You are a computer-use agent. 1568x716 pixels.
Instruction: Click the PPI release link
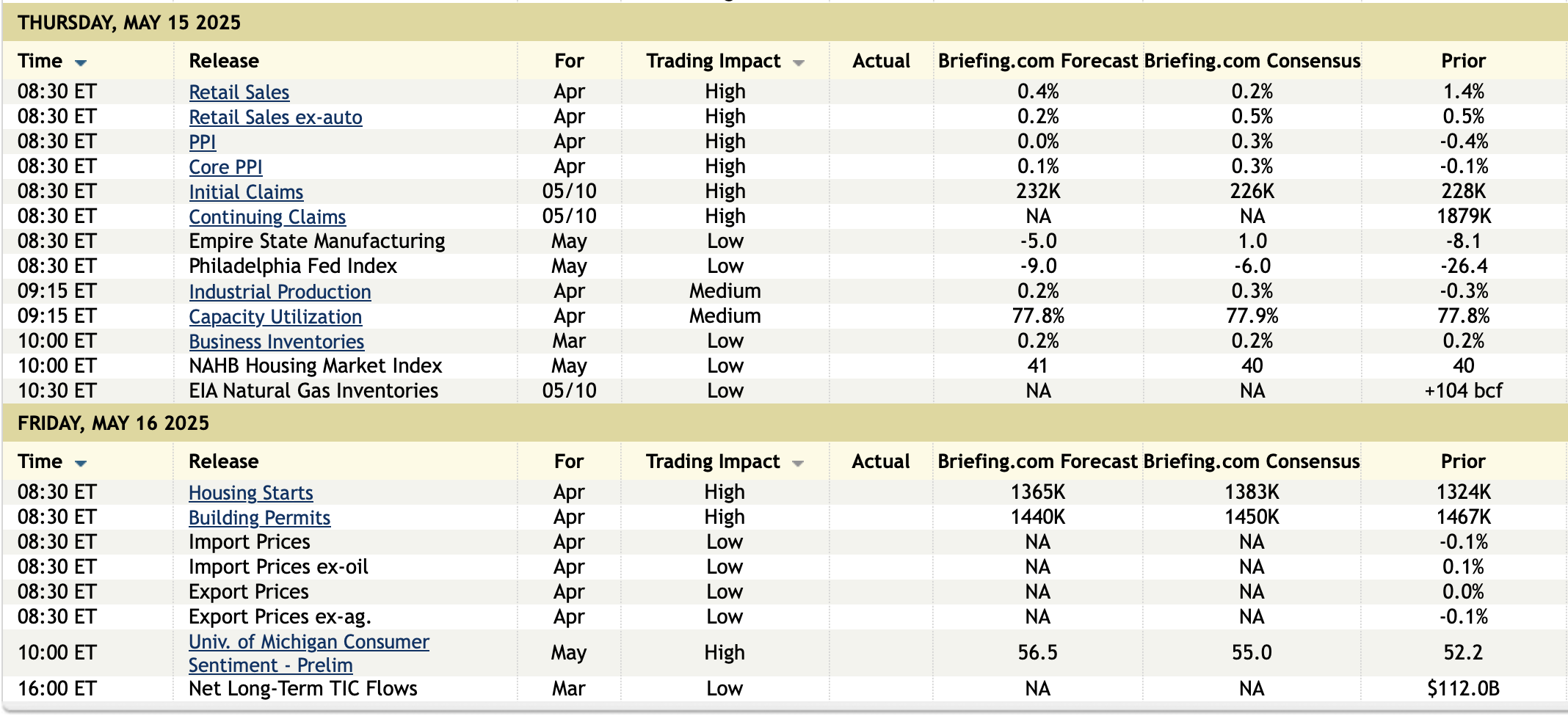tap(202, 142)
